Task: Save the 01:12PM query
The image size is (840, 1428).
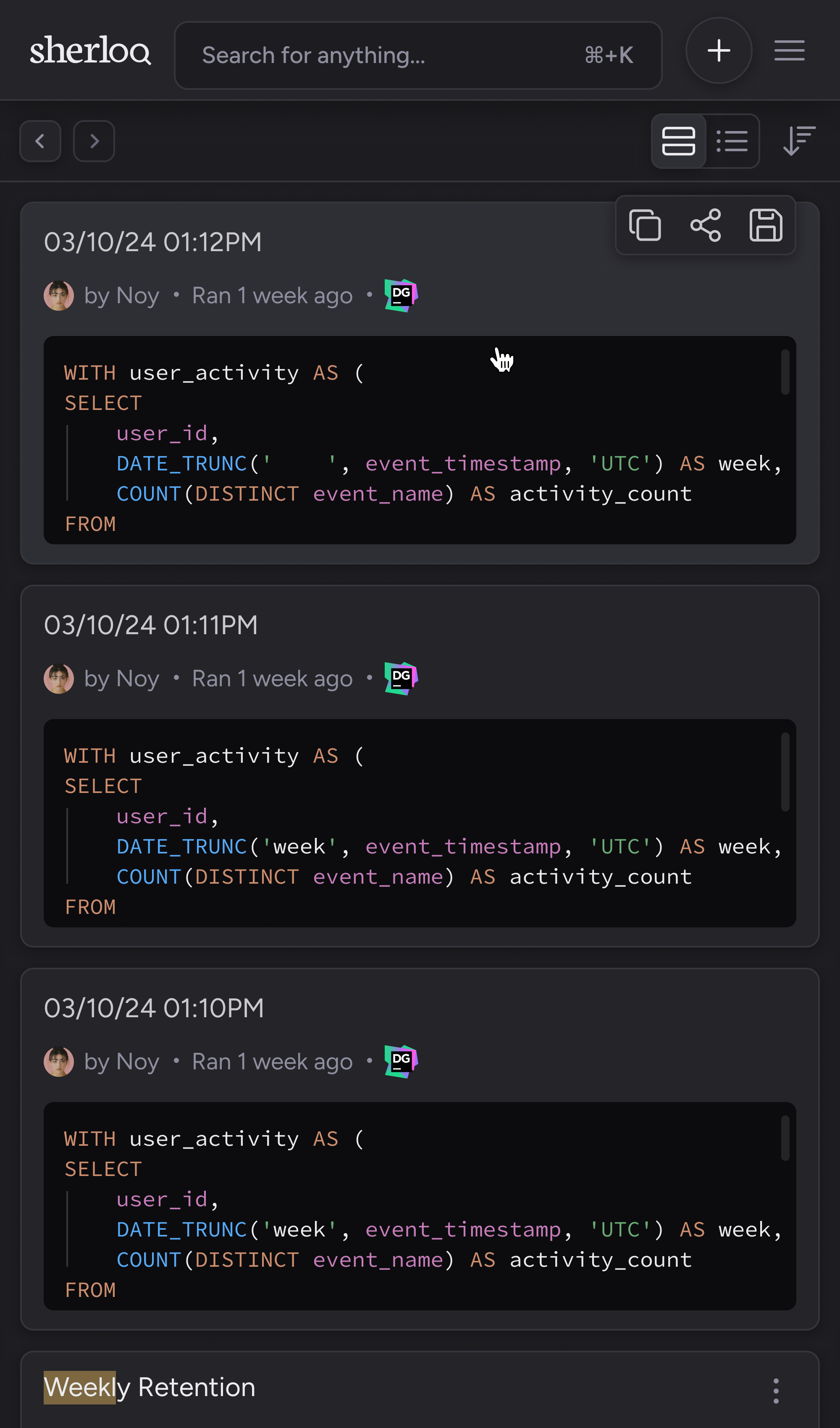Action: click(766, 225)
